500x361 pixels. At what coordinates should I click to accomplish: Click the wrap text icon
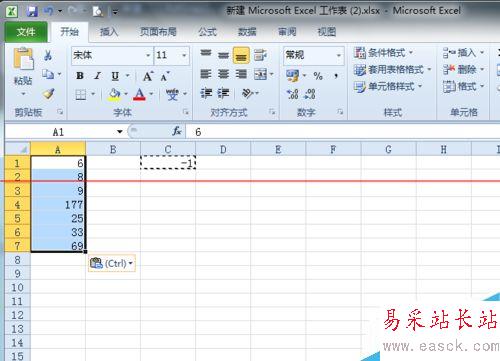tap(260, 55)
